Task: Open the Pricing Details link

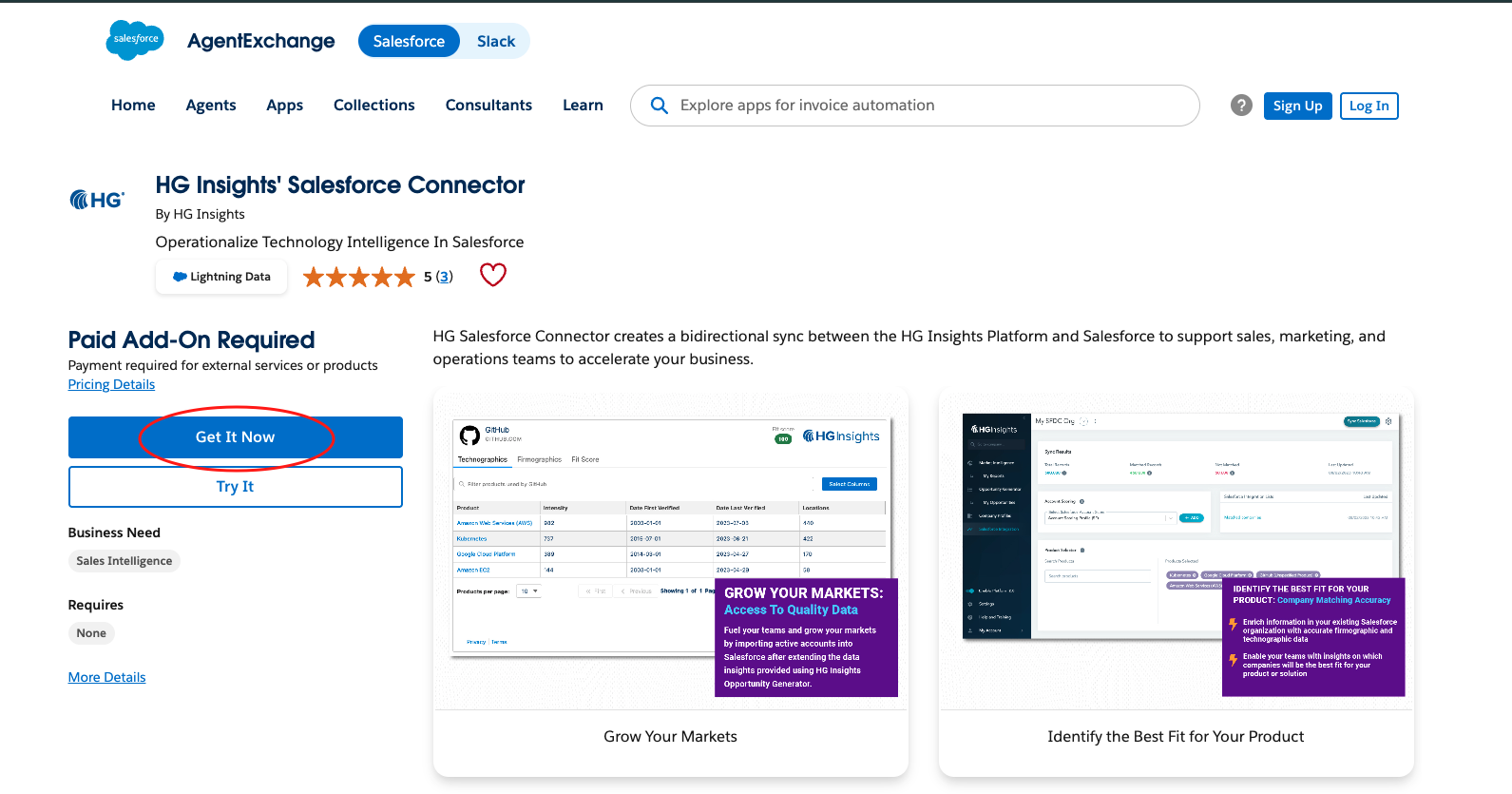Action: coord(111,384)
